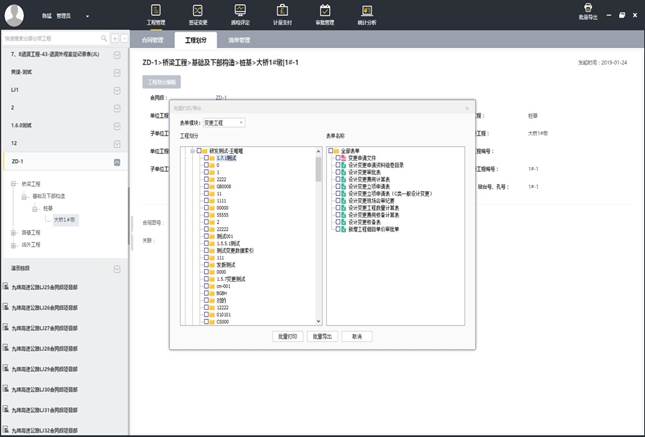This screenshot has width=645, height=437.
Task: Tick the 全部表单 select-all checkbox
Action: click(330, 151)
